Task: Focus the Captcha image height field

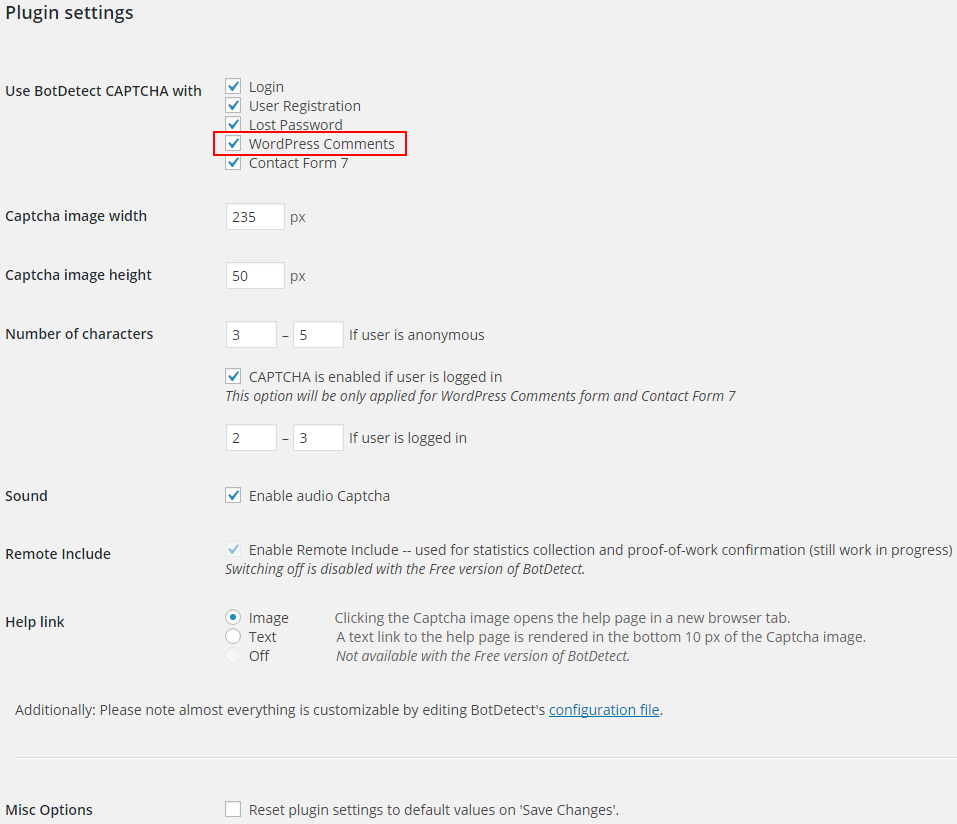Action: 255,275
